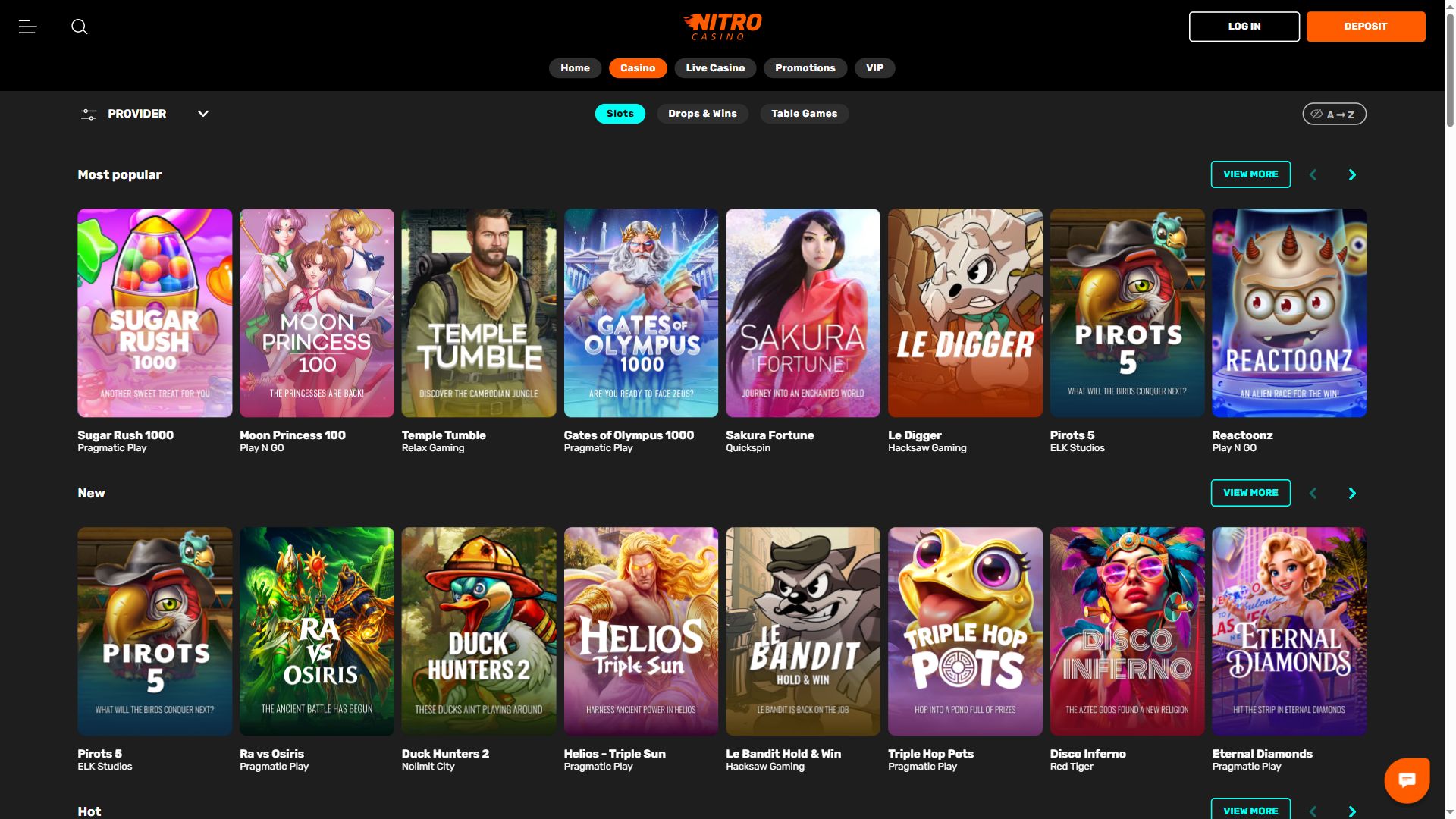
Task: Click the 'Sugar Rush 1000' title text
Action: [x=125, y=435]
